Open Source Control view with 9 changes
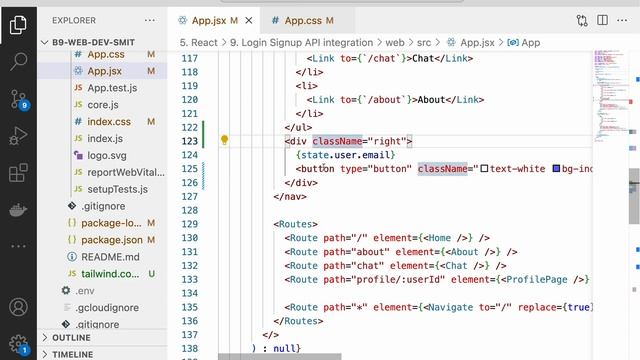The width and height of the screenshot is (640, 360). [x=19, y=99]
